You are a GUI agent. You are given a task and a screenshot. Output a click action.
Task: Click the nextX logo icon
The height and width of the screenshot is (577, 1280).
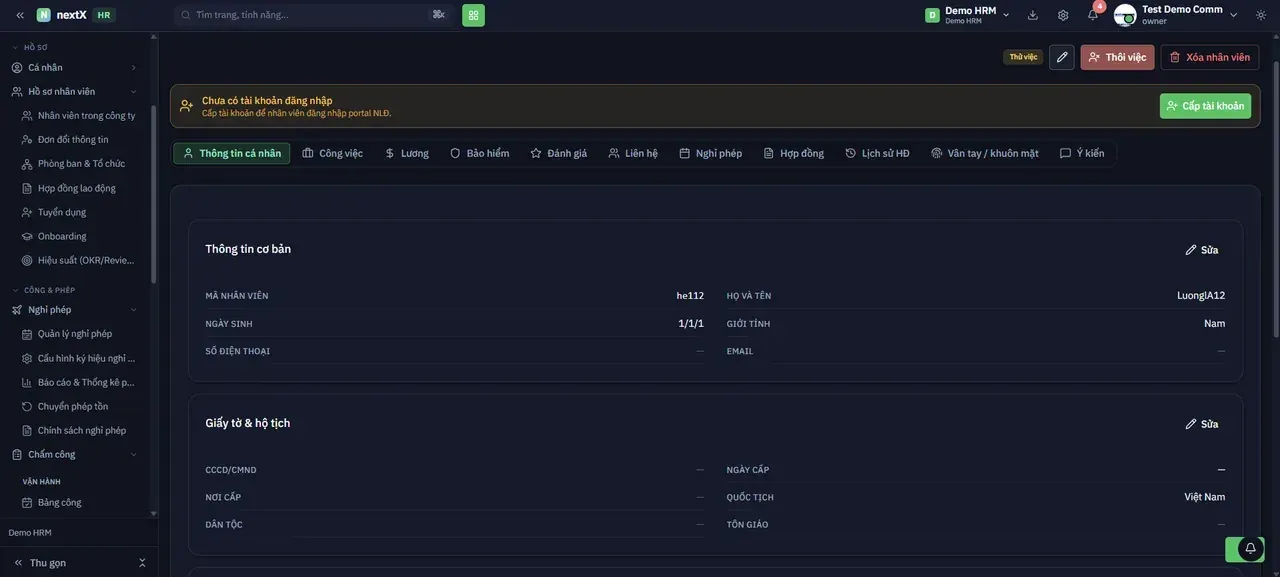click(44, 15)
